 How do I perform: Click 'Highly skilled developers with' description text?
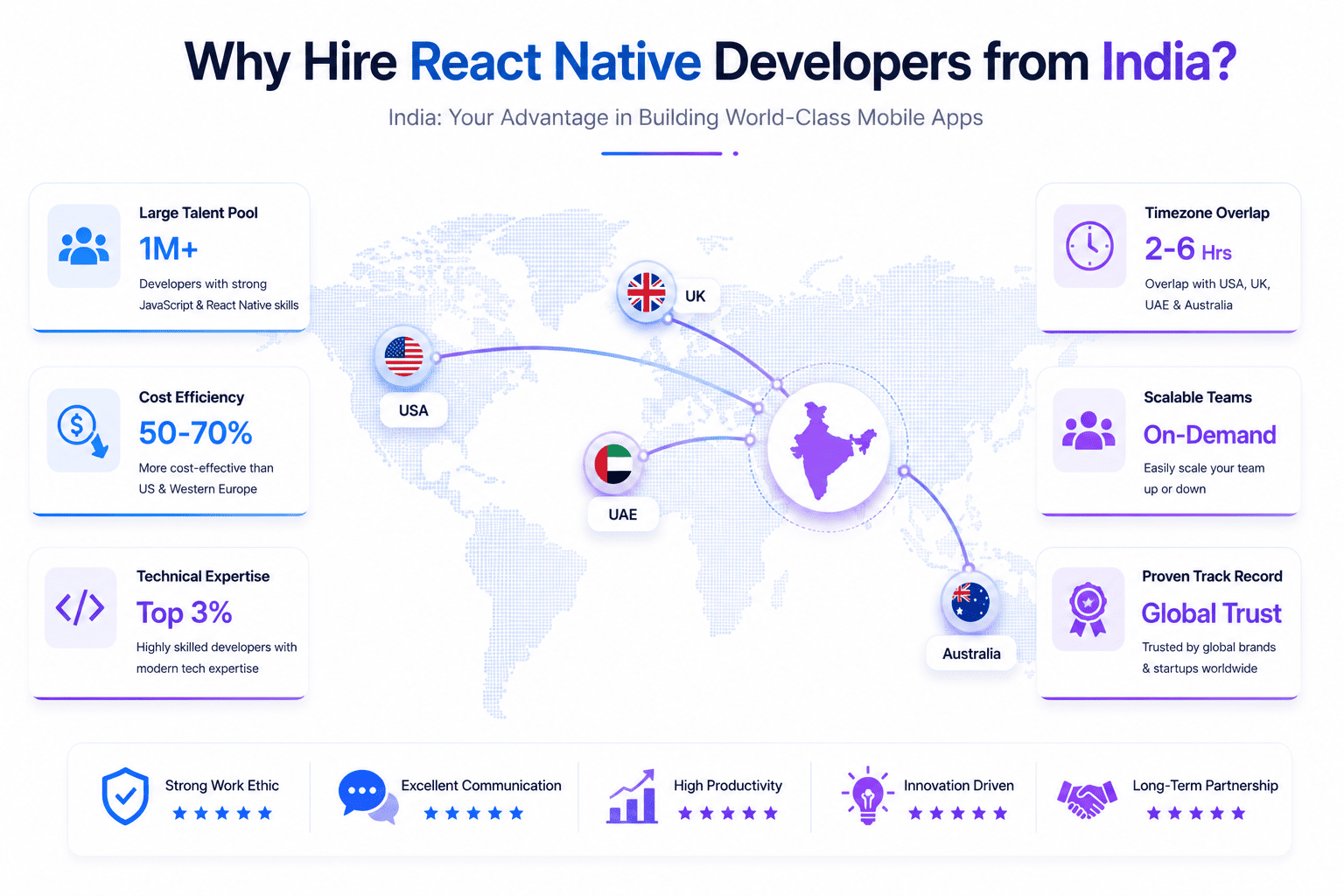217,647
